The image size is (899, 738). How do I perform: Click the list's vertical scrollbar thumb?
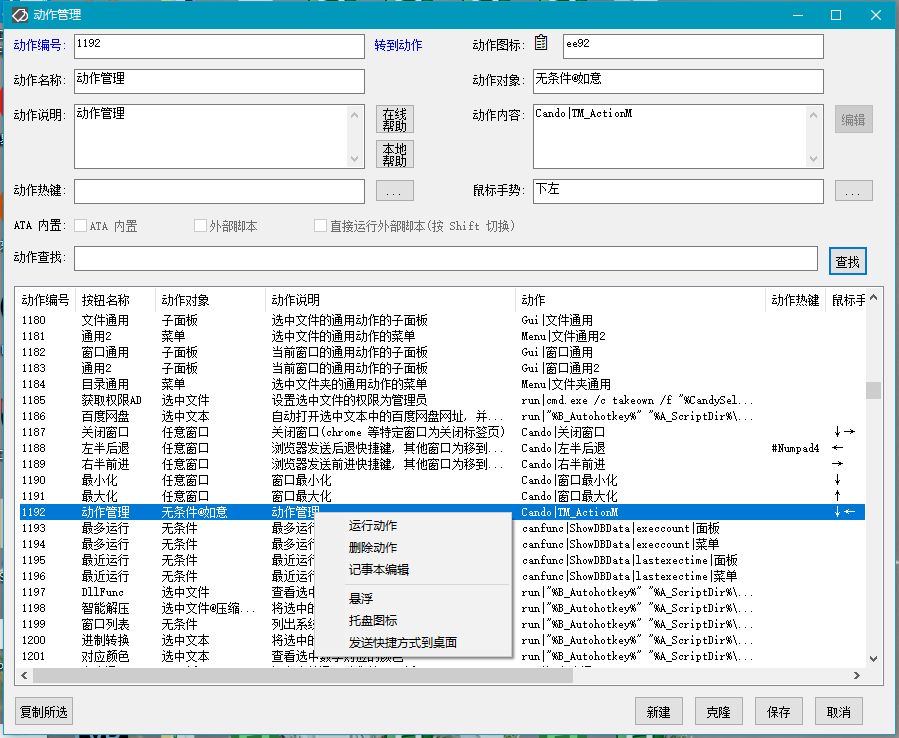[873, 390]
